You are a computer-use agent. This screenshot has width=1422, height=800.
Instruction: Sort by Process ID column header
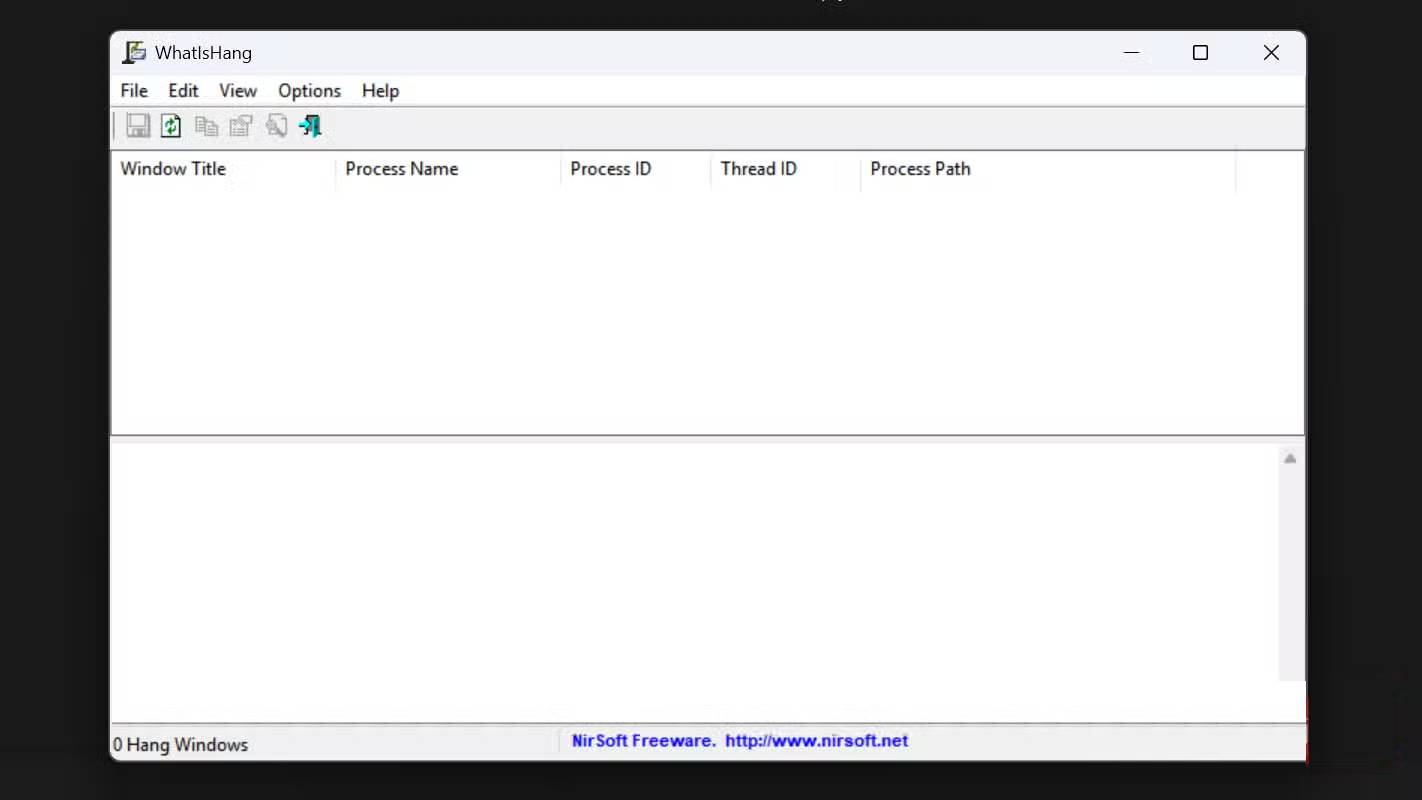click(x=635, y=169)
